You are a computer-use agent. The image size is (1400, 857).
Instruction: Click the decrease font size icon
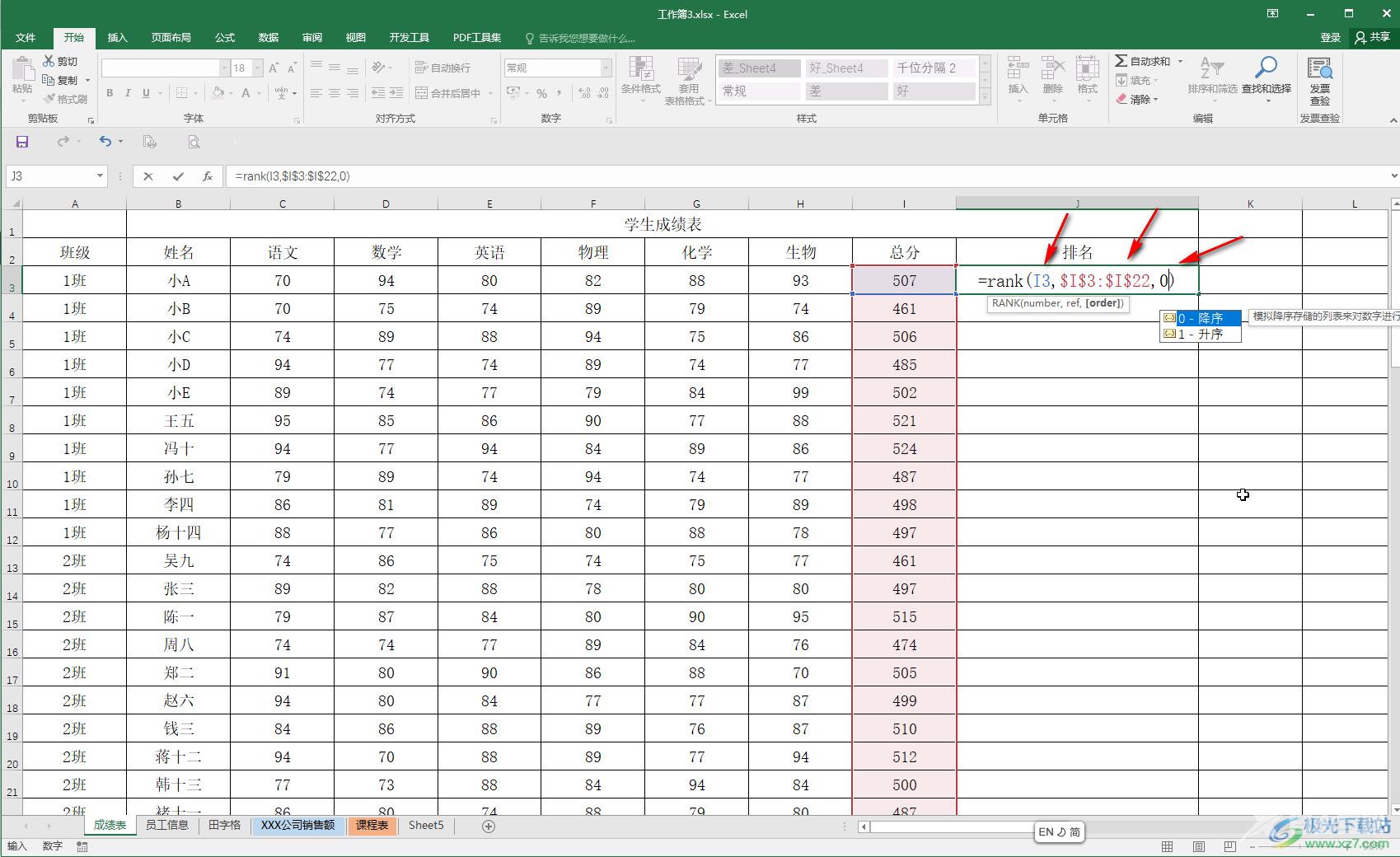pos(292,68)
